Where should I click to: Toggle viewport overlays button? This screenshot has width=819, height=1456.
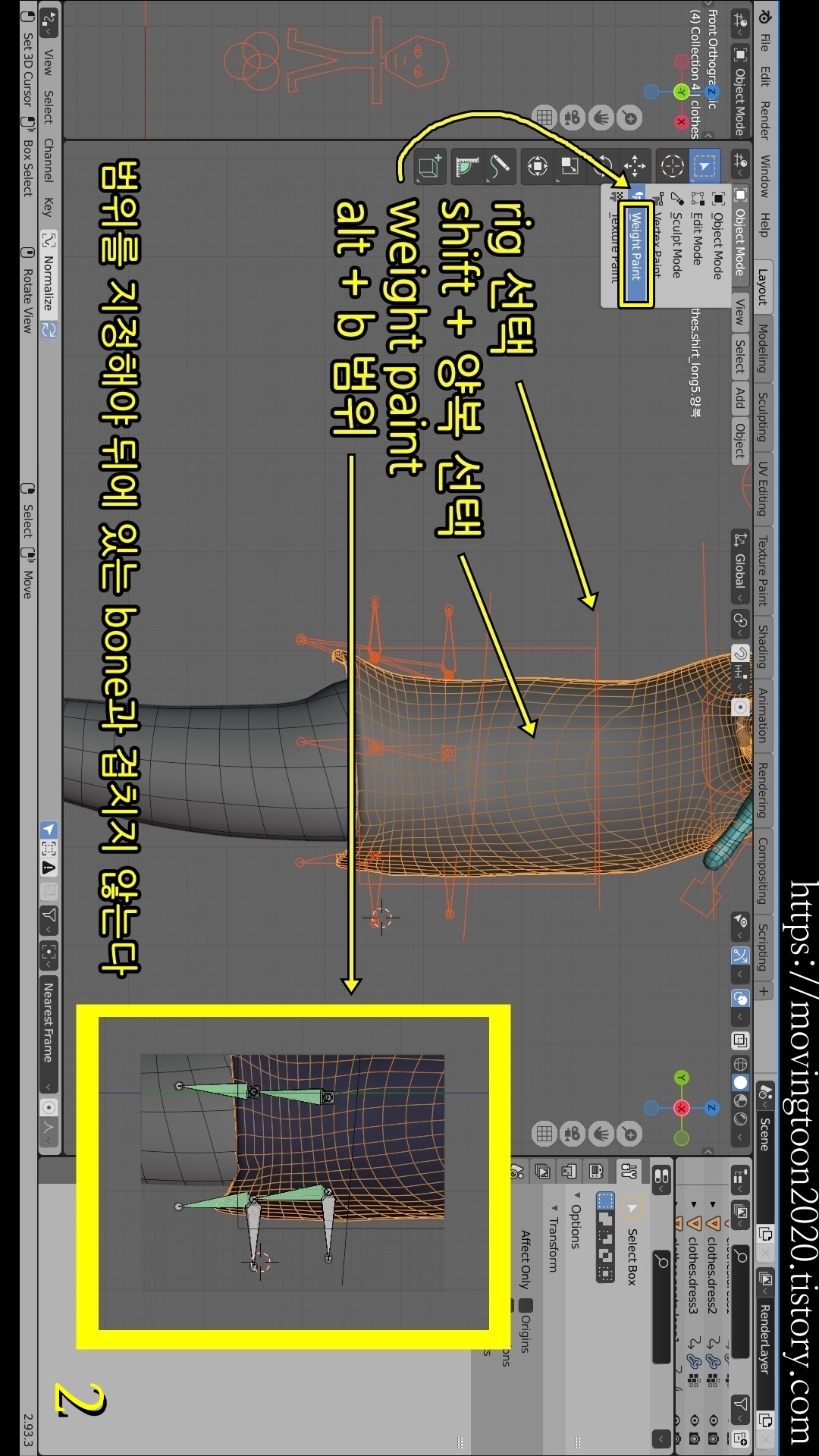(x=740, y=998)
